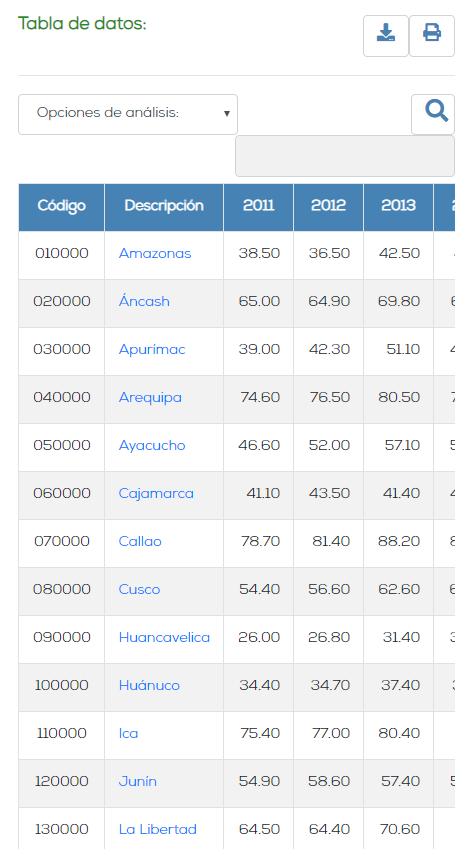The height and width of the screenshot is (849, 461).
Task: Click the Descripción column header
Action: pyautogui.click(x=164, y=206)
